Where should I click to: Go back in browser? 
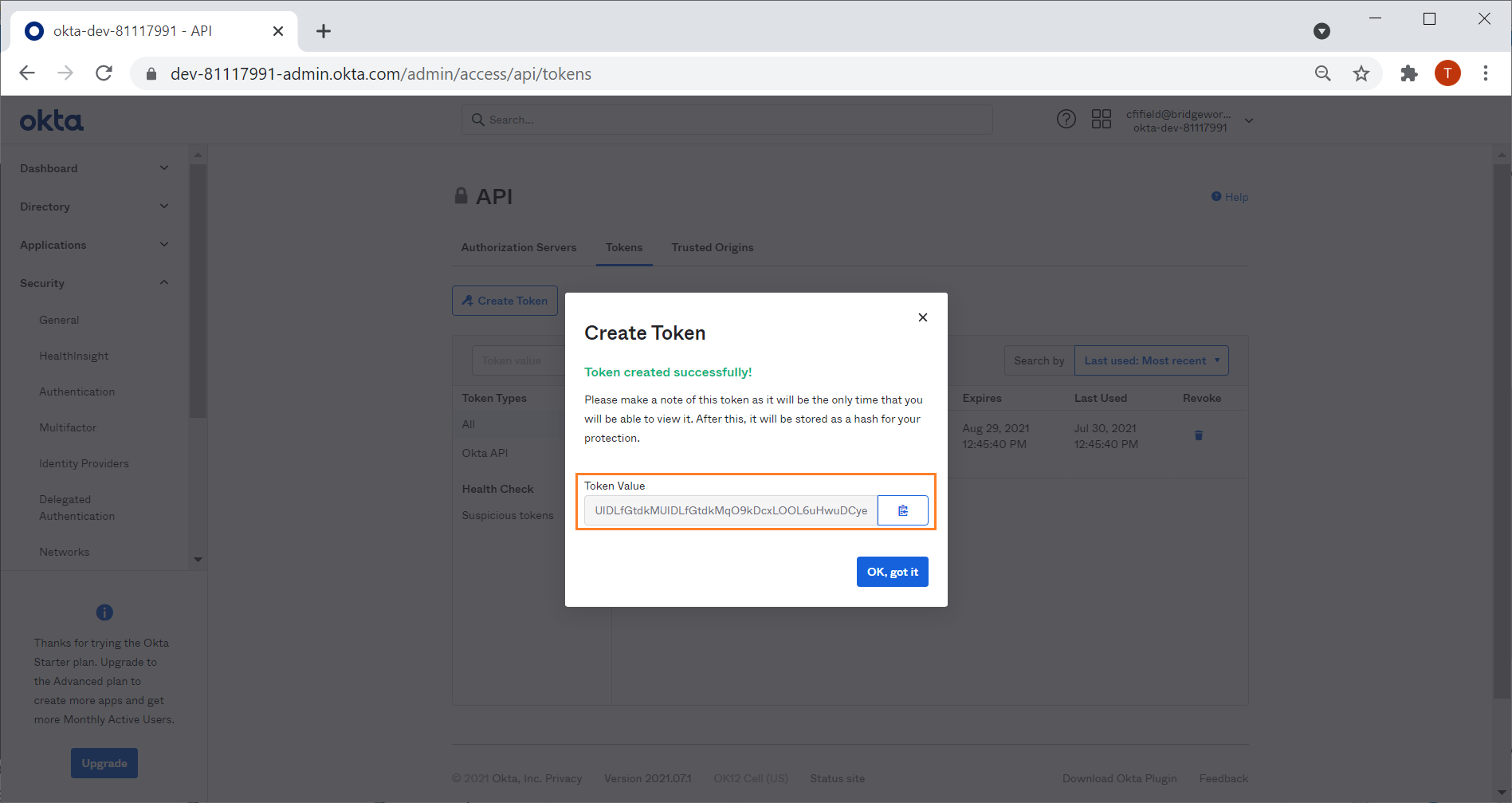(x=27, y=73)
